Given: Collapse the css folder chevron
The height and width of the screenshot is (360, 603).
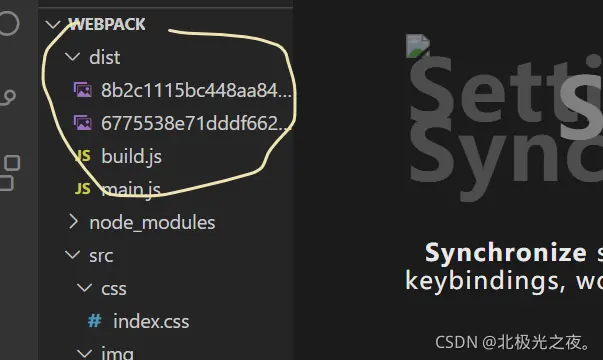Looking at the screenshot, I should [84, 288].
